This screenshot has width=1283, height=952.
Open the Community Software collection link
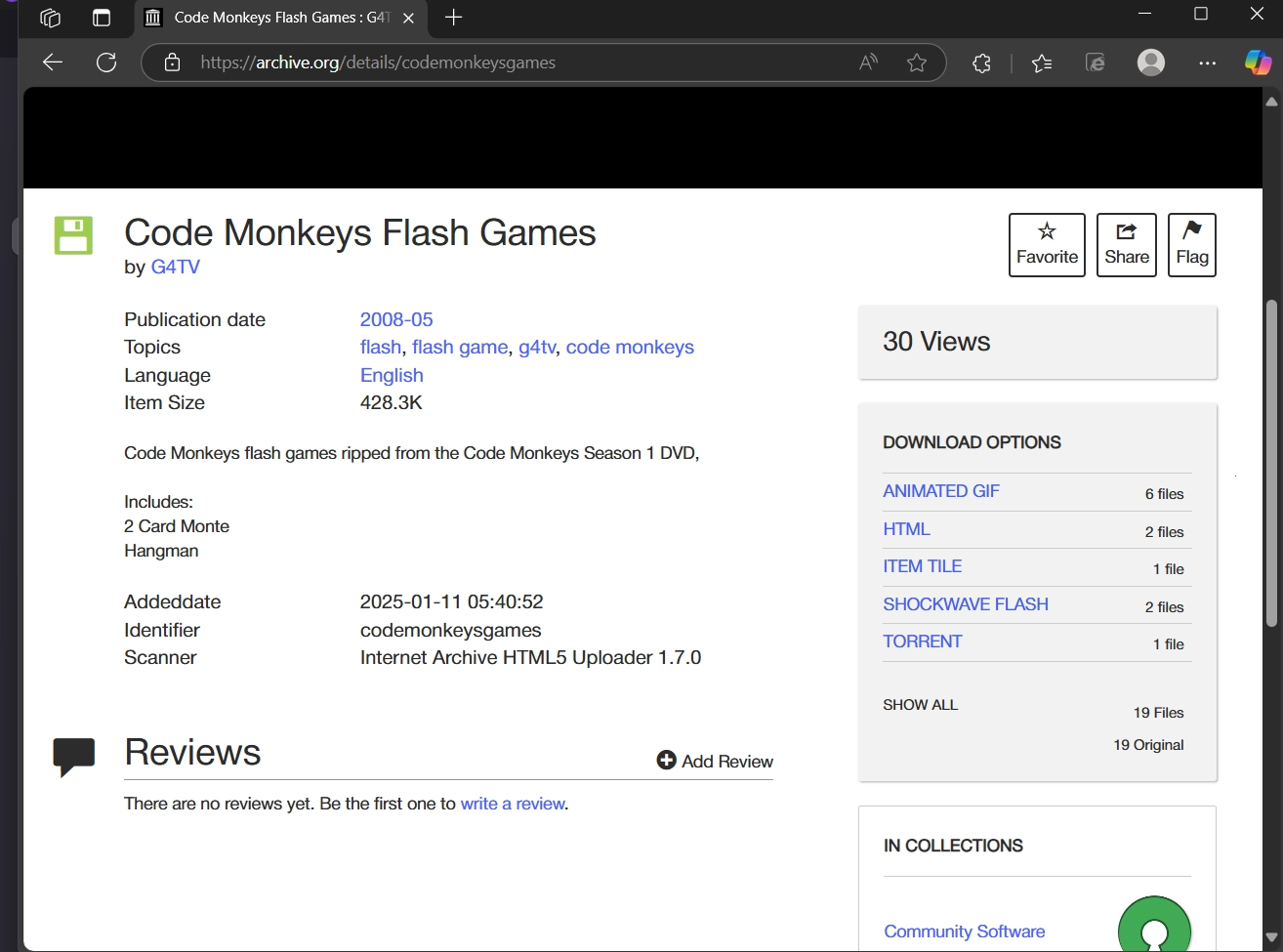[x=965, y=931]
